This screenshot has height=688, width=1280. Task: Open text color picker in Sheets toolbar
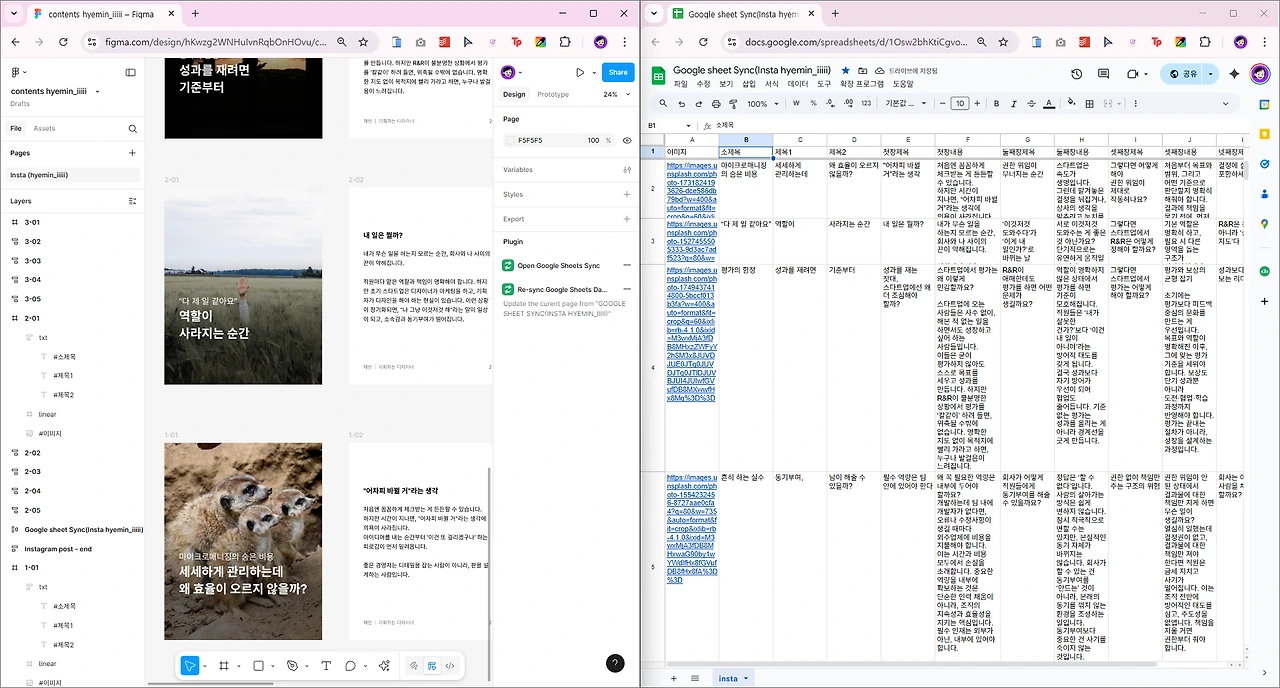click(1049, 104)
